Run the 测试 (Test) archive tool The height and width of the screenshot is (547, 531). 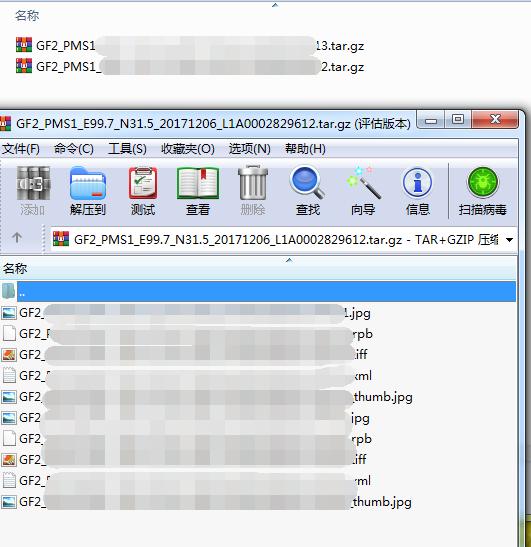[x=143, y=191]
